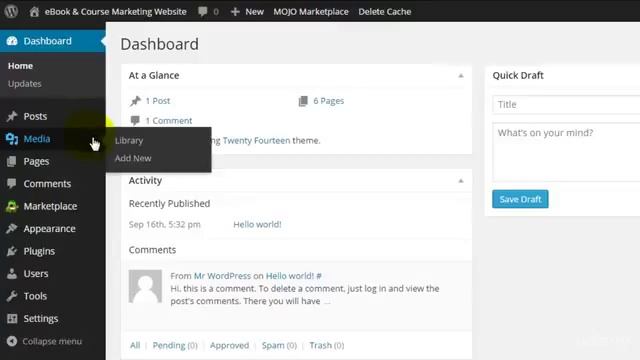Open the Marketplace menu
640x360 pixels.
click(x=50, y=206)
